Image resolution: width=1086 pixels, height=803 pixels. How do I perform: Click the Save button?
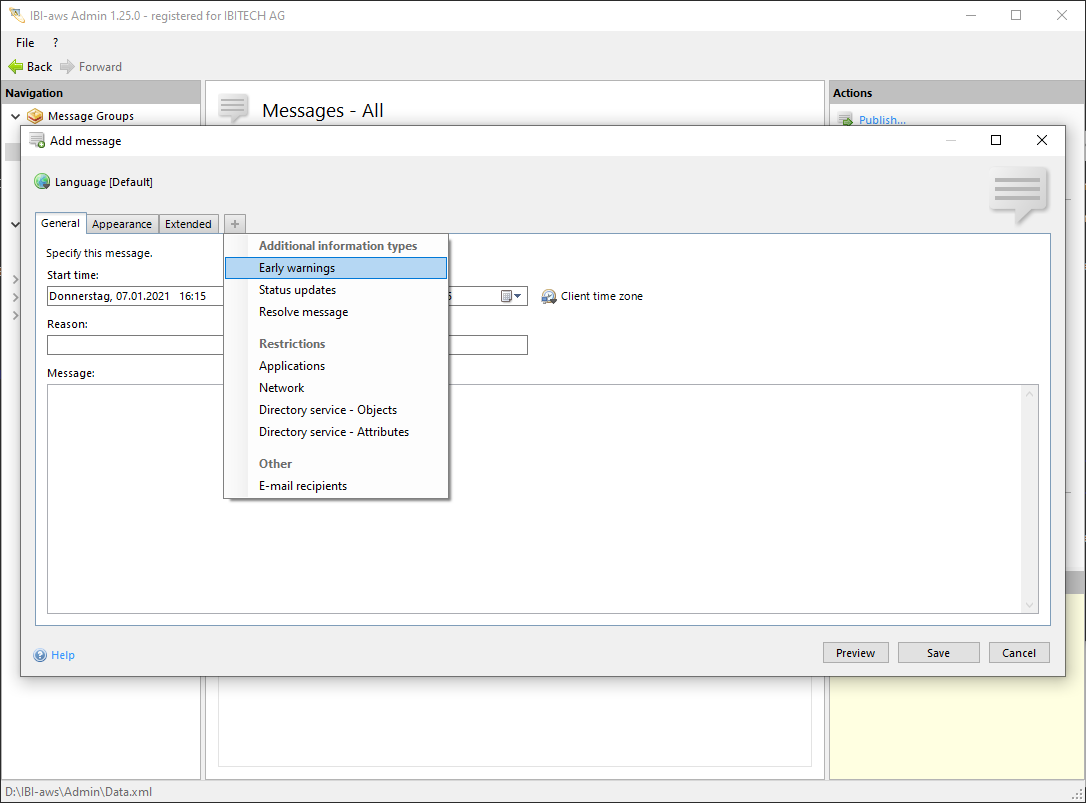[938, 653]
